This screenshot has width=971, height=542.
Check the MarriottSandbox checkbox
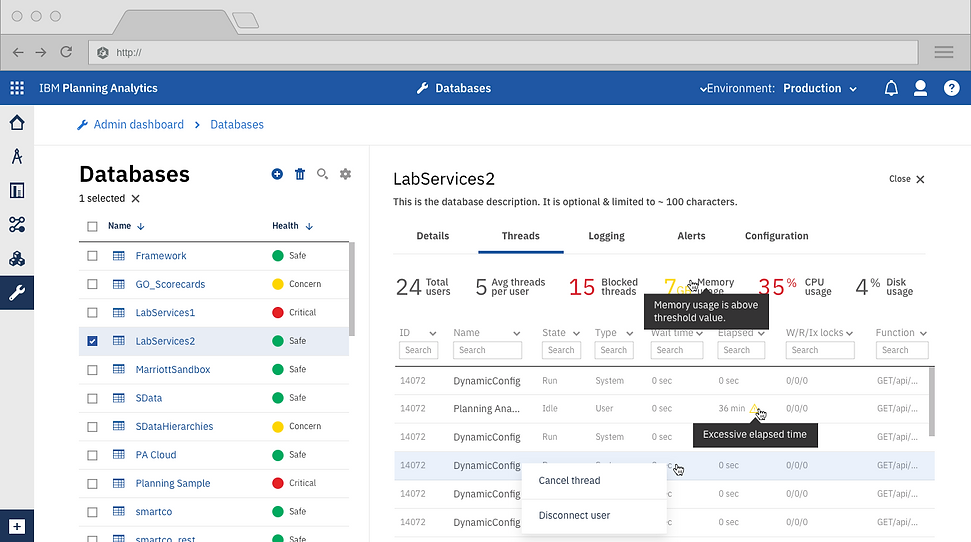point(92,370)
